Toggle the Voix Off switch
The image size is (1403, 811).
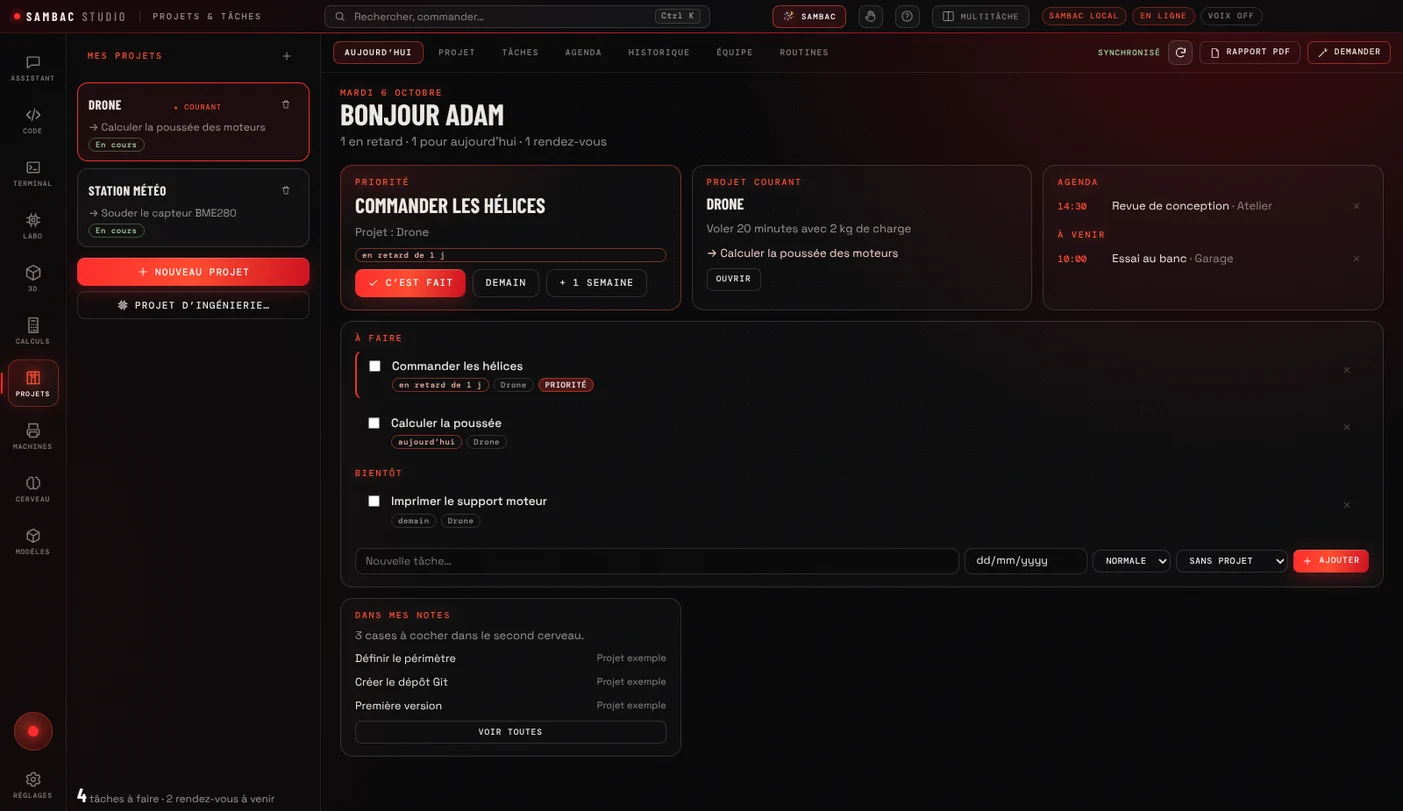click(x=1231, y=16)
